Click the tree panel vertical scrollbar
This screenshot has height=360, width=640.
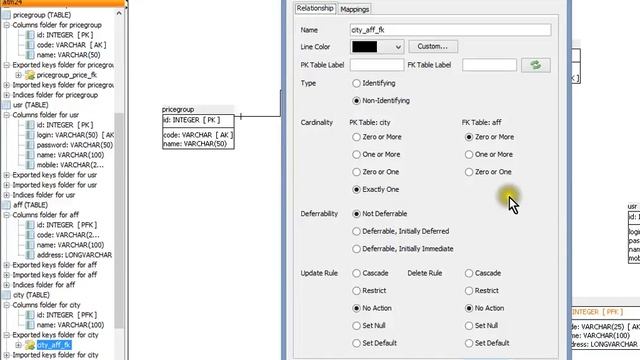pyautogui.click(x=119, y=220)
